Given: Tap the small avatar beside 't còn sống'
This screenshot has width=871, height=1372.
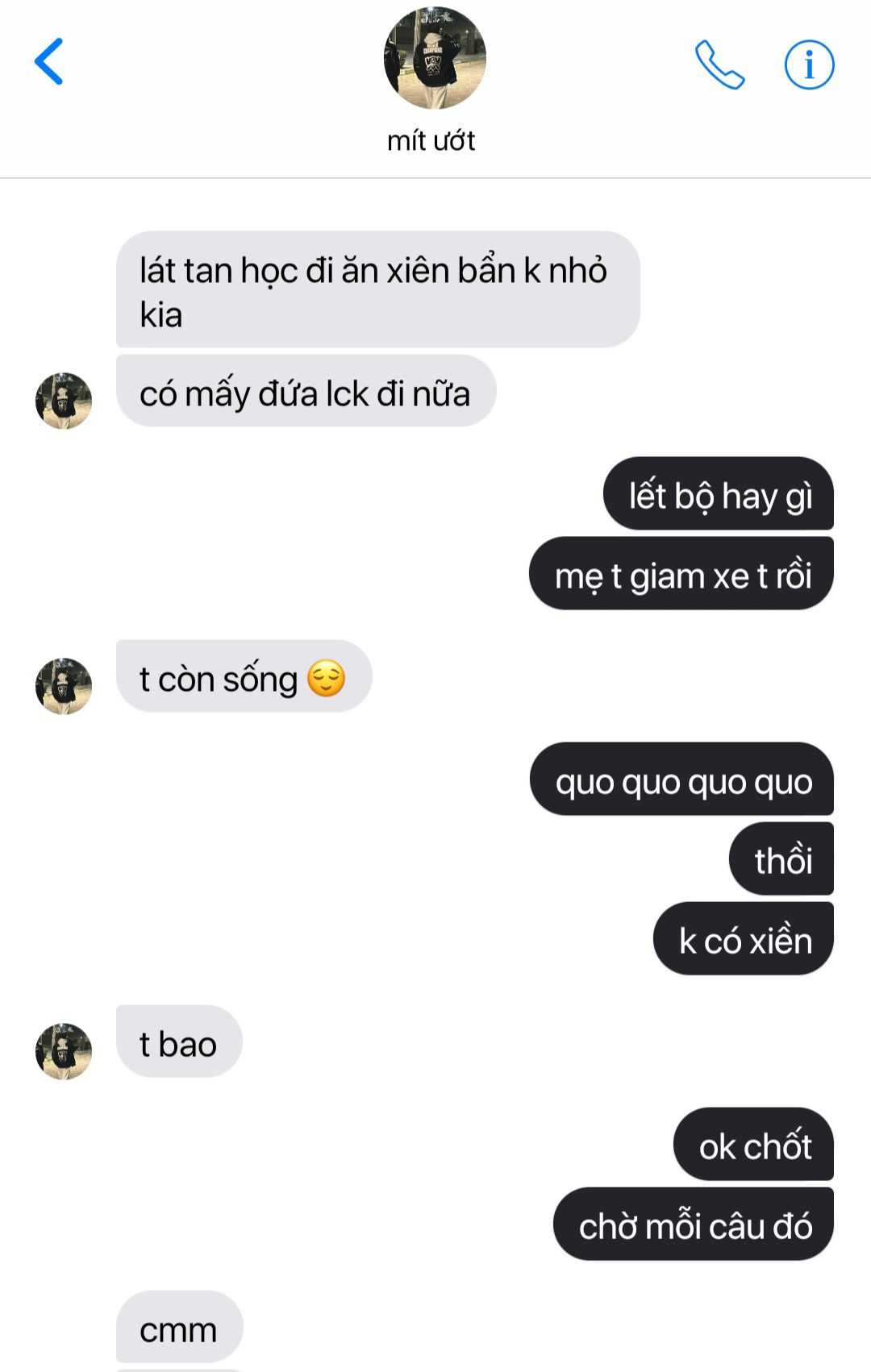Looking at the screenshot, I should tap(64, 686).
